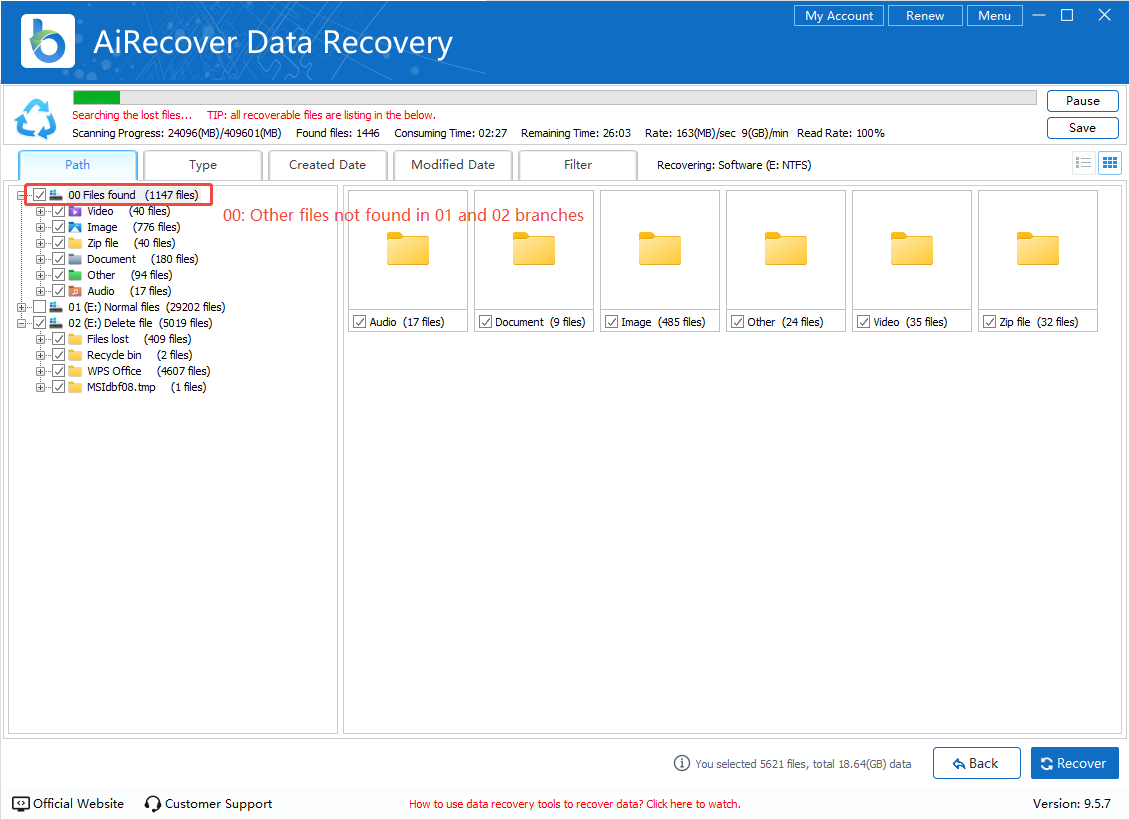Check the 01 (E:) Normal files checkbox
Image resolution: width=1130 pixels, height=820 pixels.
tap(40, 307)
